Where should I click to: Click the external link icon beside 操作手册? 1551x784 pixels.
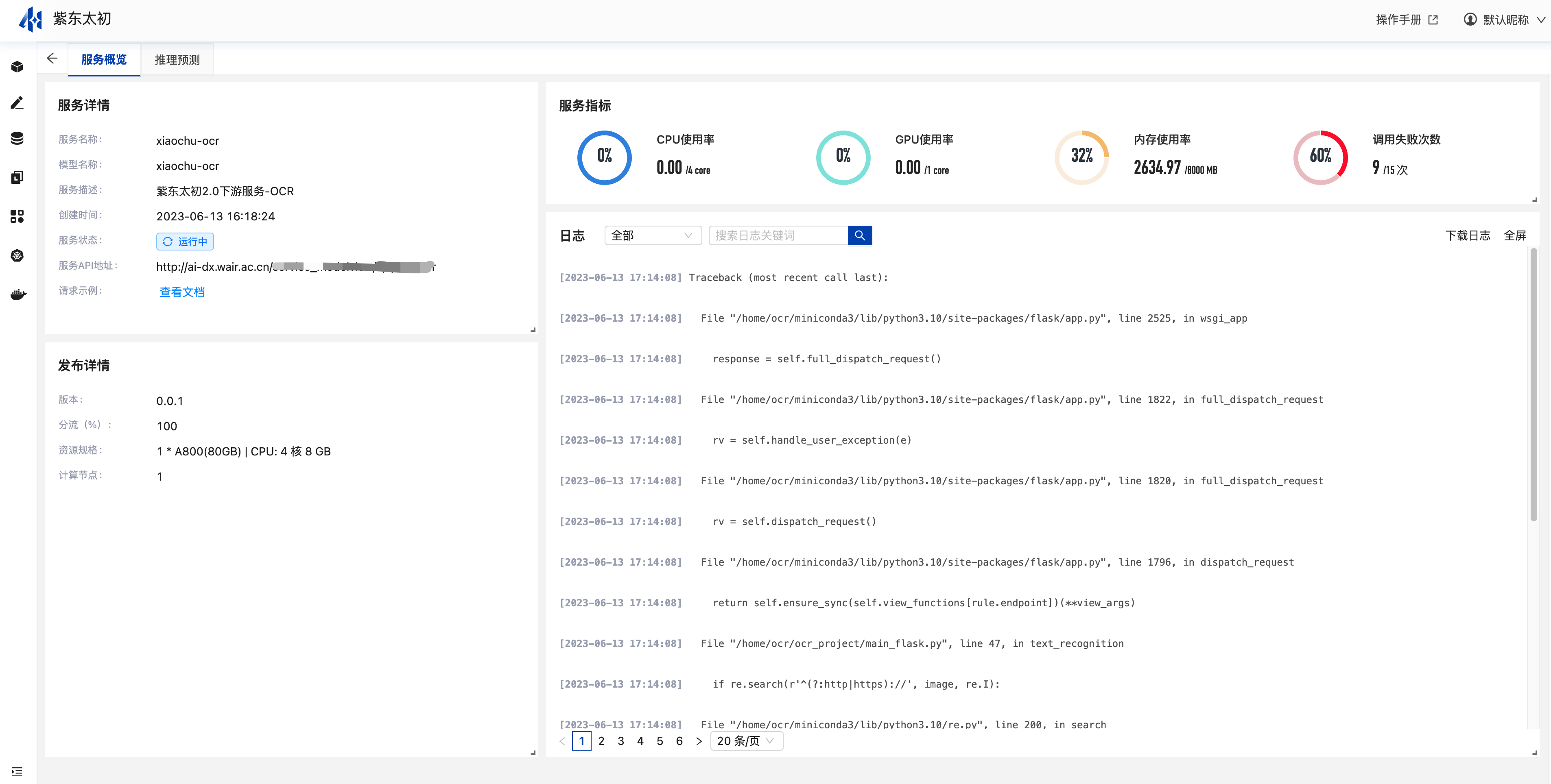(x=1433, y=20)
